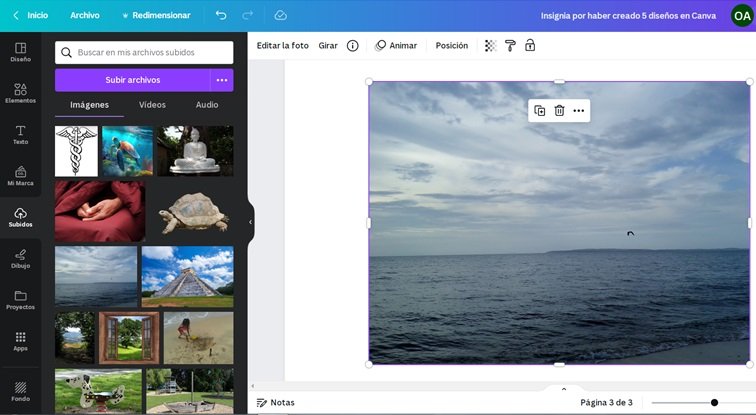Click the cloud save status icon
This screenshot has width=756, height=415.
pyautogui.click(x=280, y=15)
